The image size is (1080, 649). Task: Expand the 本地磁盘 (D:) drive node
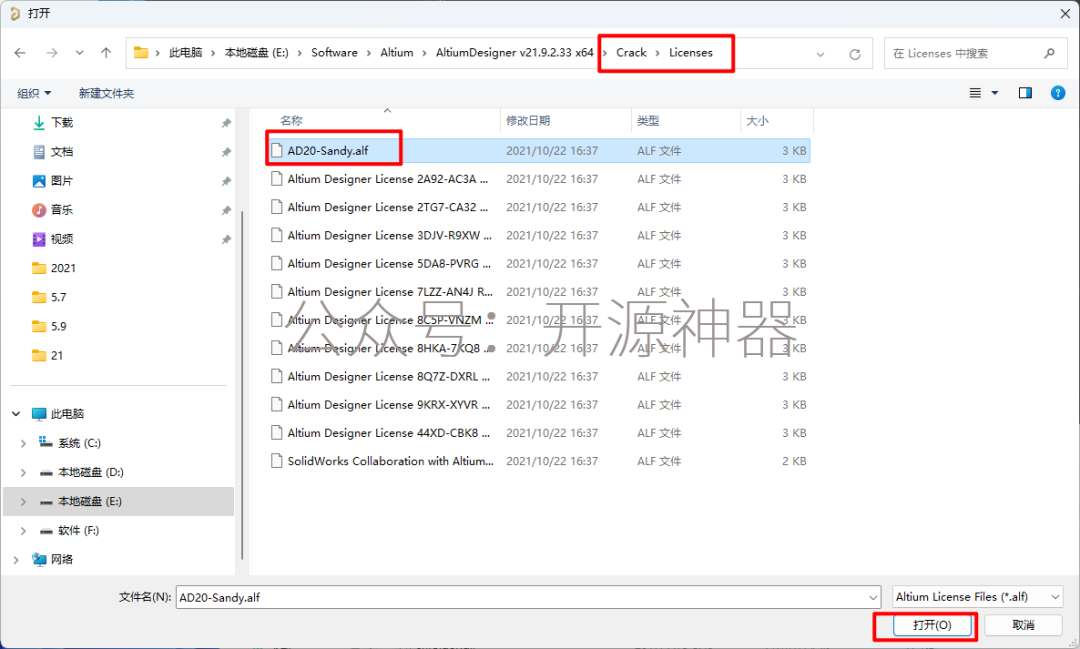tap(23, 473)
